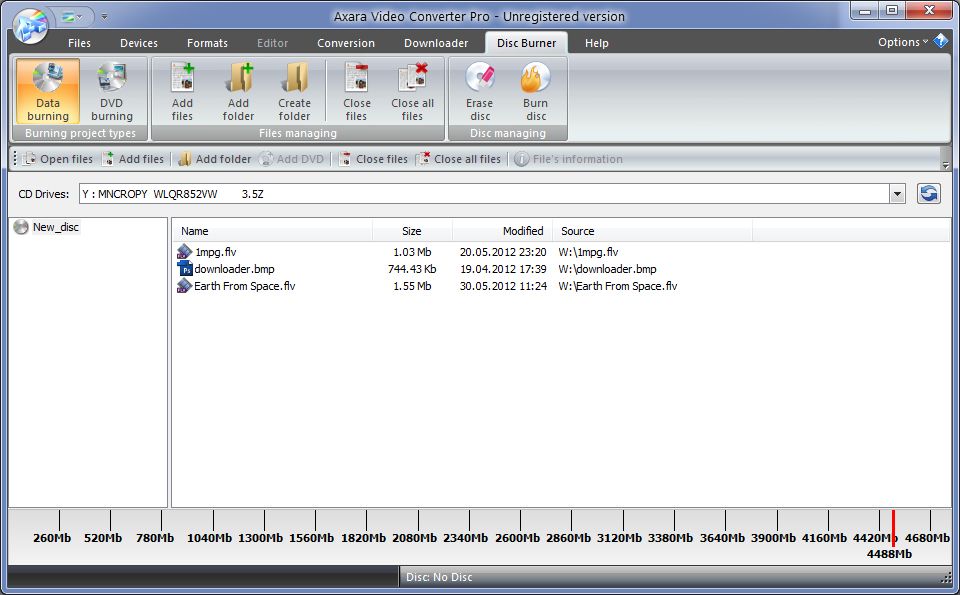
Task: Switch to the Conversion tab
Action: pos(346,43)
